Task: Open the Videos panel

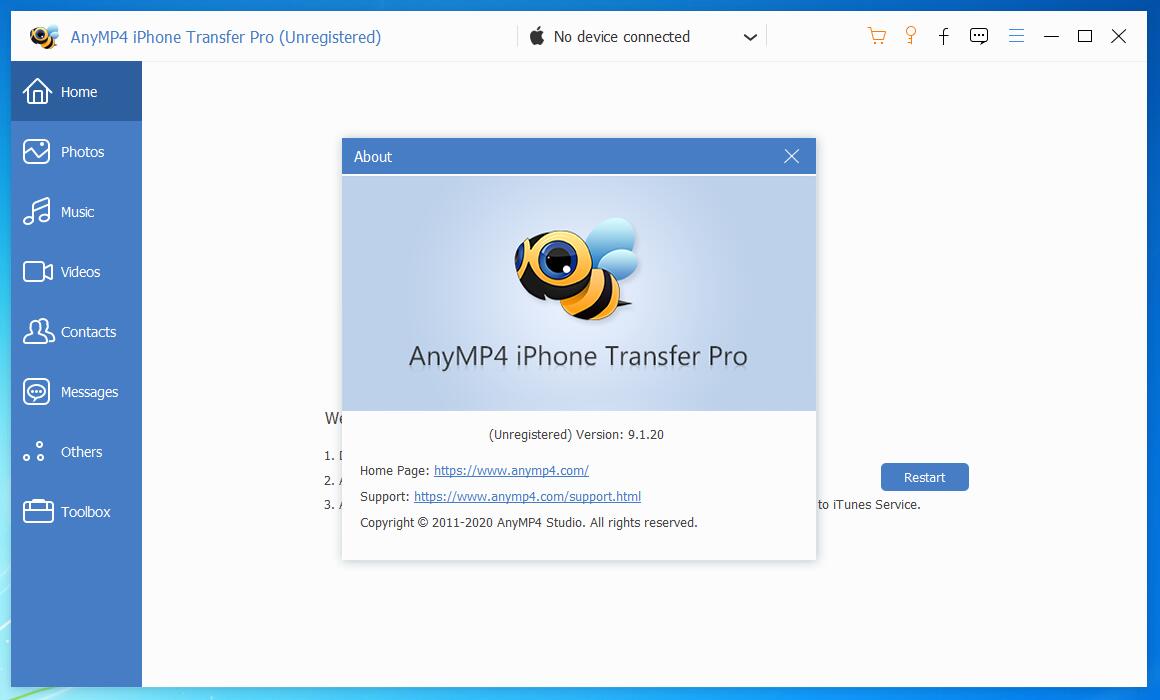Action: [75, 271]
